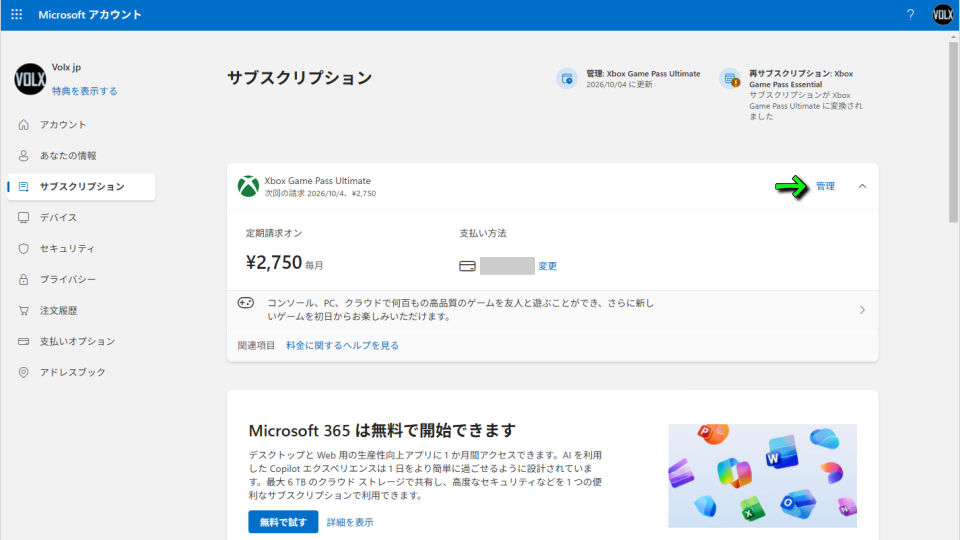Viewport: 960px width, 540px height.
Task: Click the page vertical scrollbar
Action: tap(953, 130)
